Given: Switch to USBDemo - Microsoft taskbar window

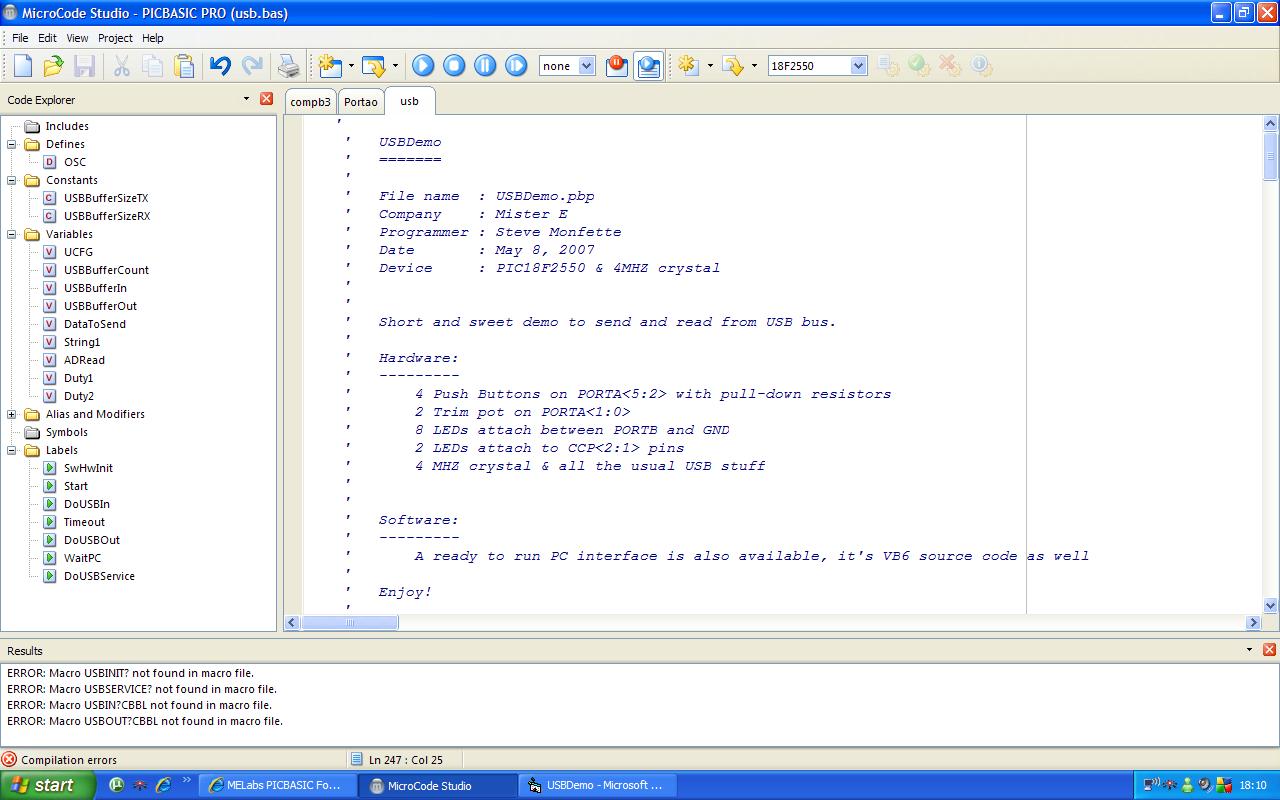Looking at the screenshot, I should [597, 785].
